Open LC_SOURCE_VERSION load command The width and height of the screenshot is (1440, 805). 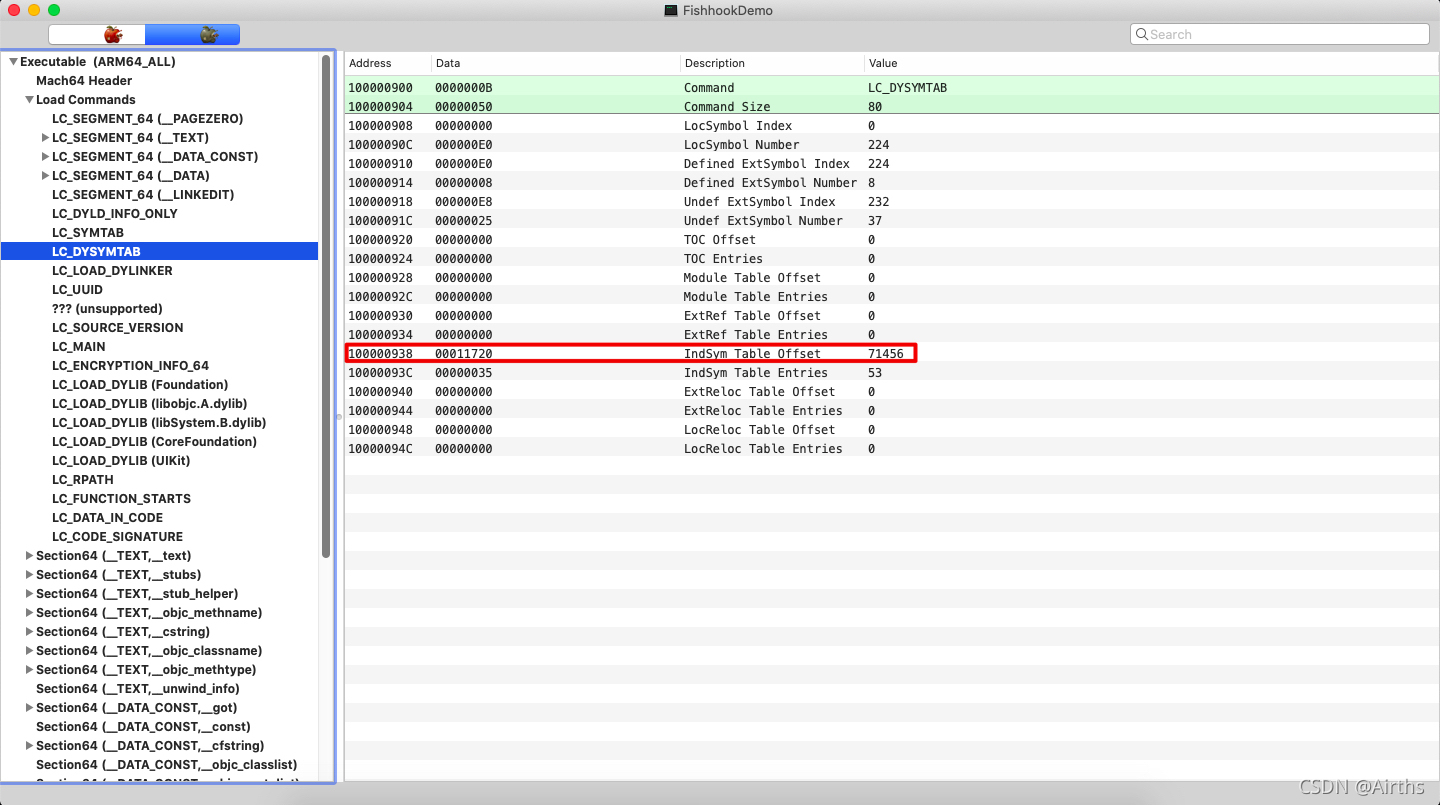point(118,328)
